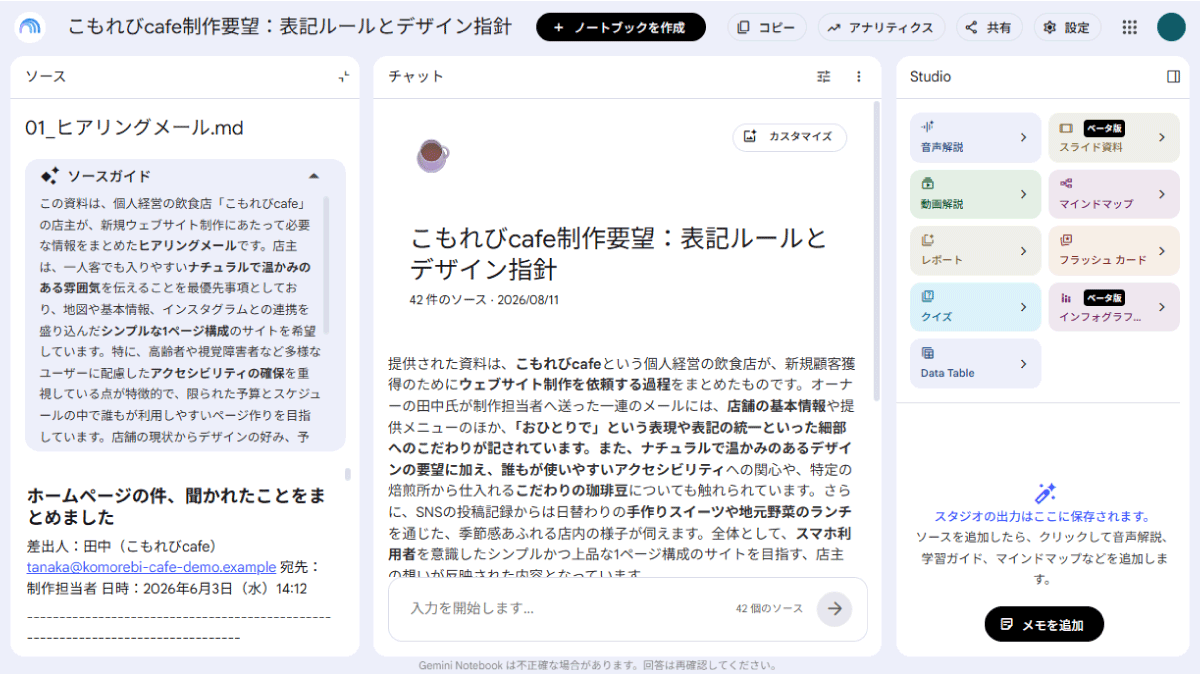Click the account avatar
Viewport: 1200px width, 675px height.
1171,28
